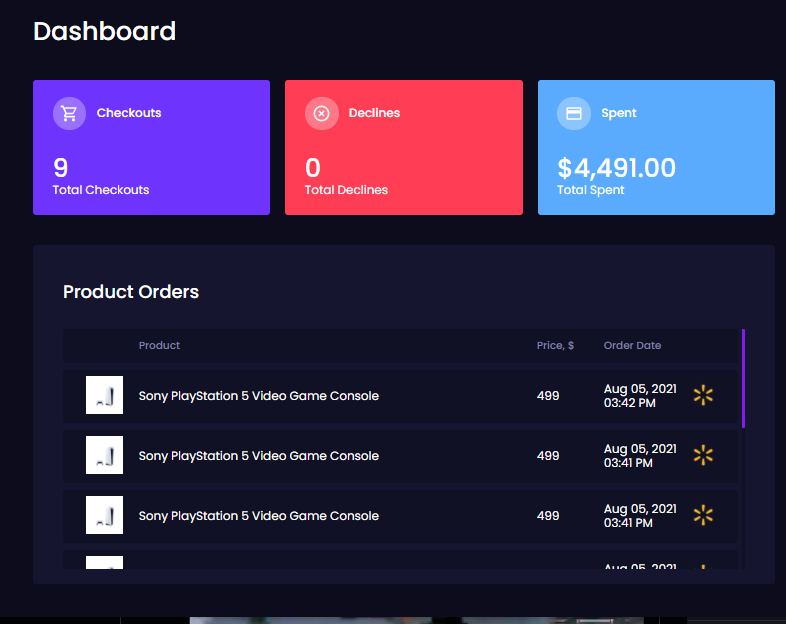The image size is (786, 624).
Task: Click the Spent credit card icon
Action: click(x=573, y=113)
